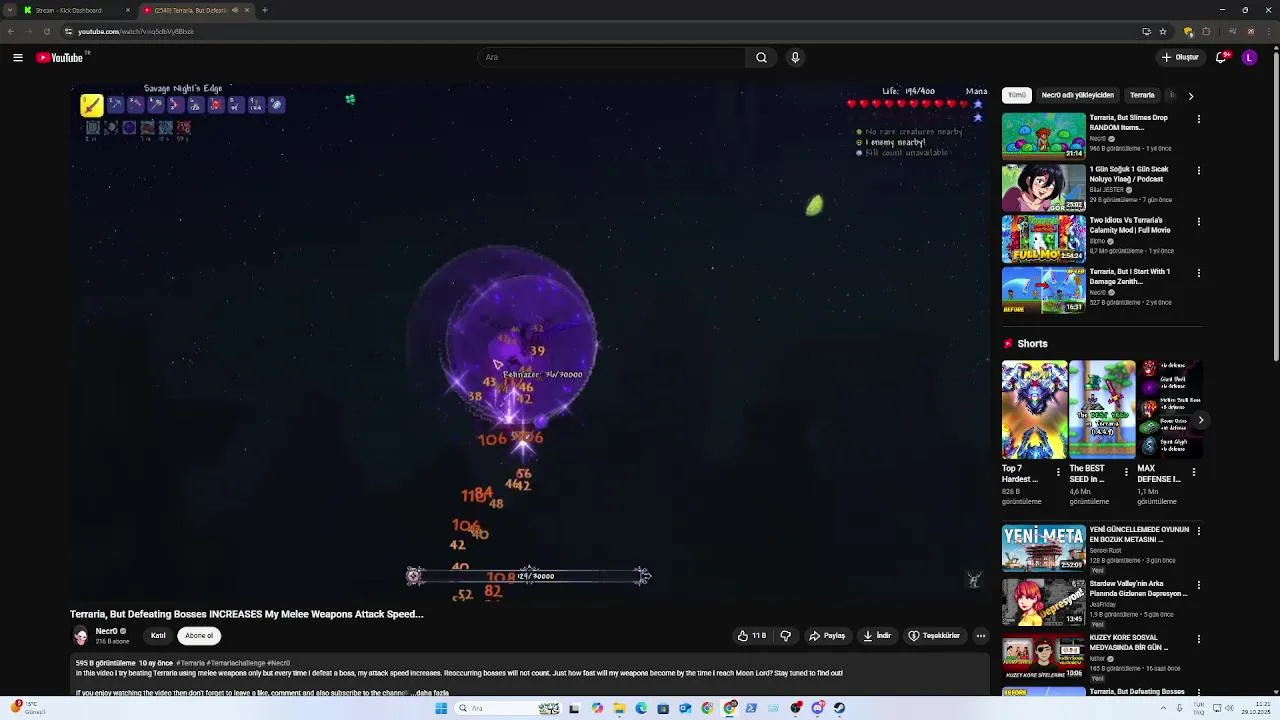Open the account avatar menu

click(x=1249, y=57)
